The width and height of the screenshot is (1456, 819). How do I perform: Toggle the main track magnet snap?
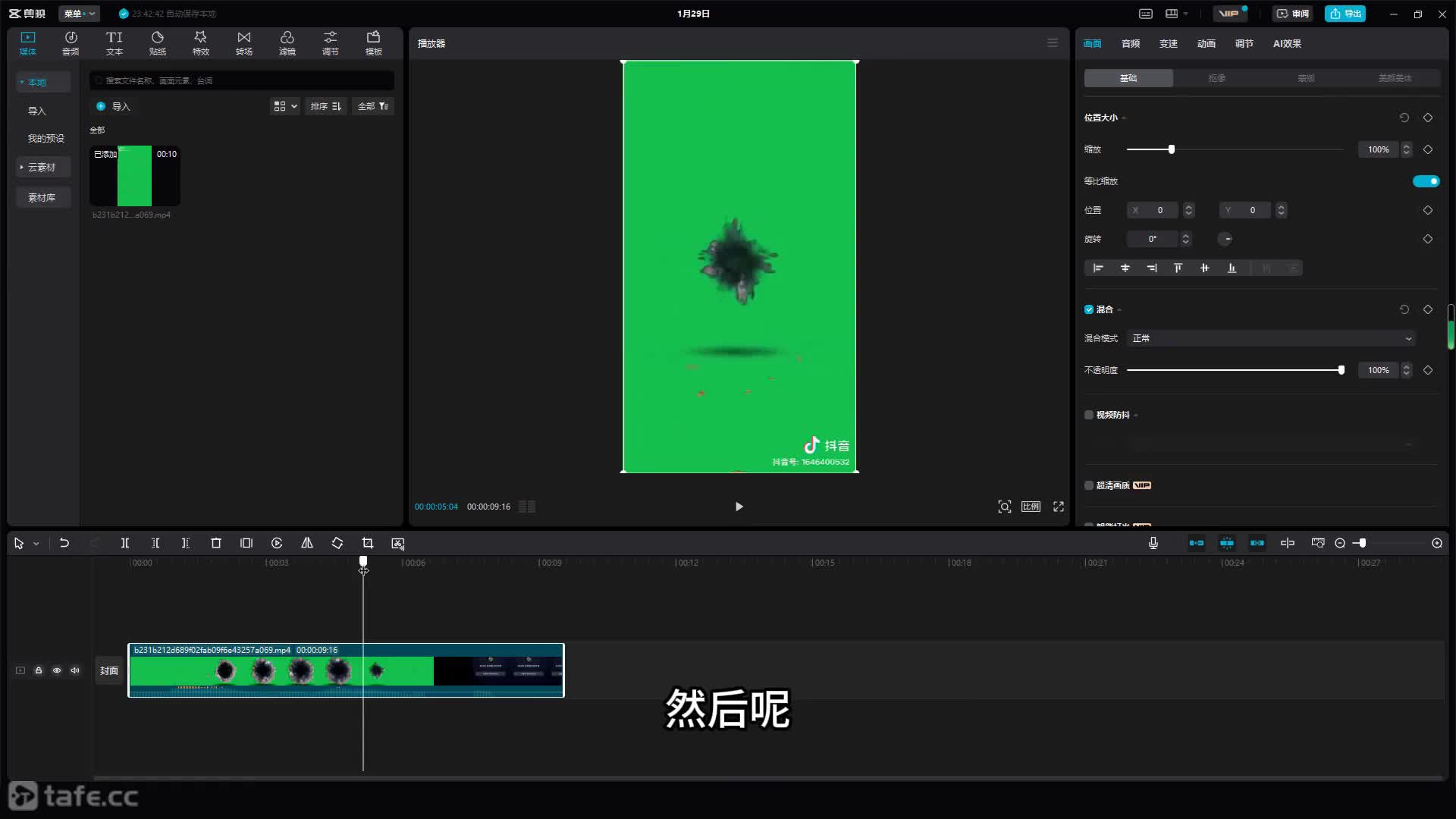pyautogui.click(x=1197, y=543)
